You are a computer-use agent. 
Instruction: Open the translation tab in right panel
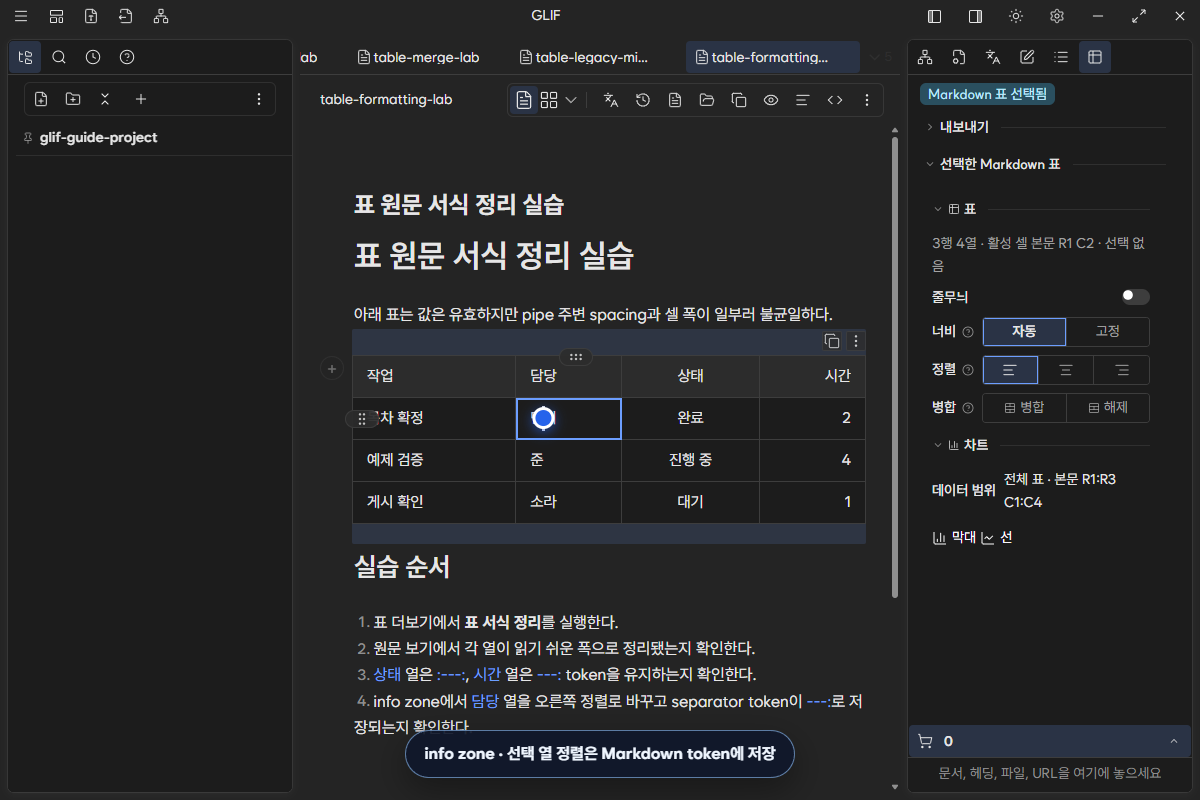pyautogui.click(x=993, y=57)
